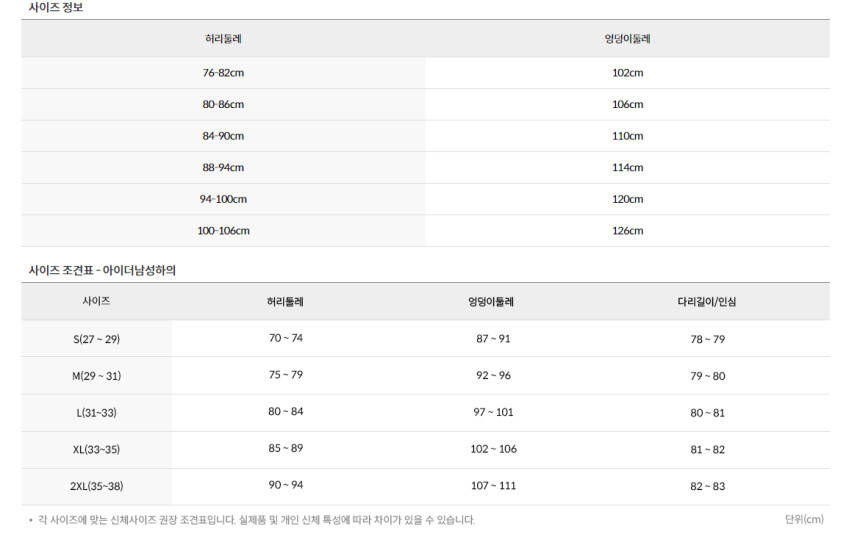The width and height of the screenshot is (860, 537).
Task: Click the 97 ~ 101 hip measurement cell
Action: 492,412
